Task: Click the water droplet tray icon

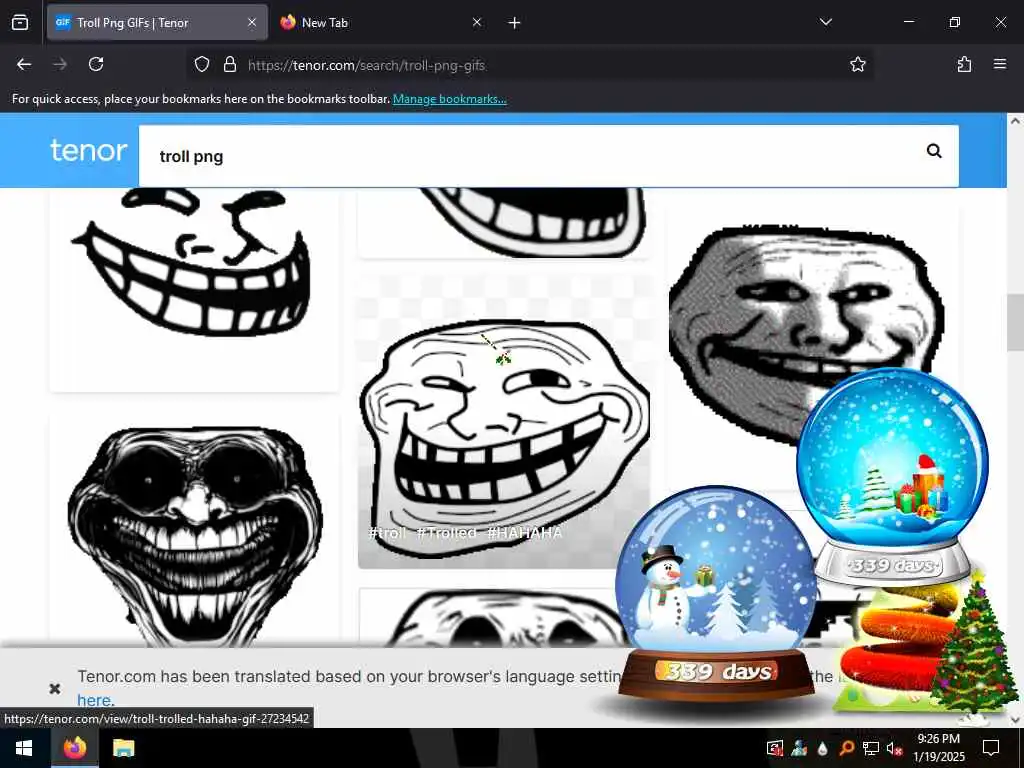Action: (x=823, y=748)
